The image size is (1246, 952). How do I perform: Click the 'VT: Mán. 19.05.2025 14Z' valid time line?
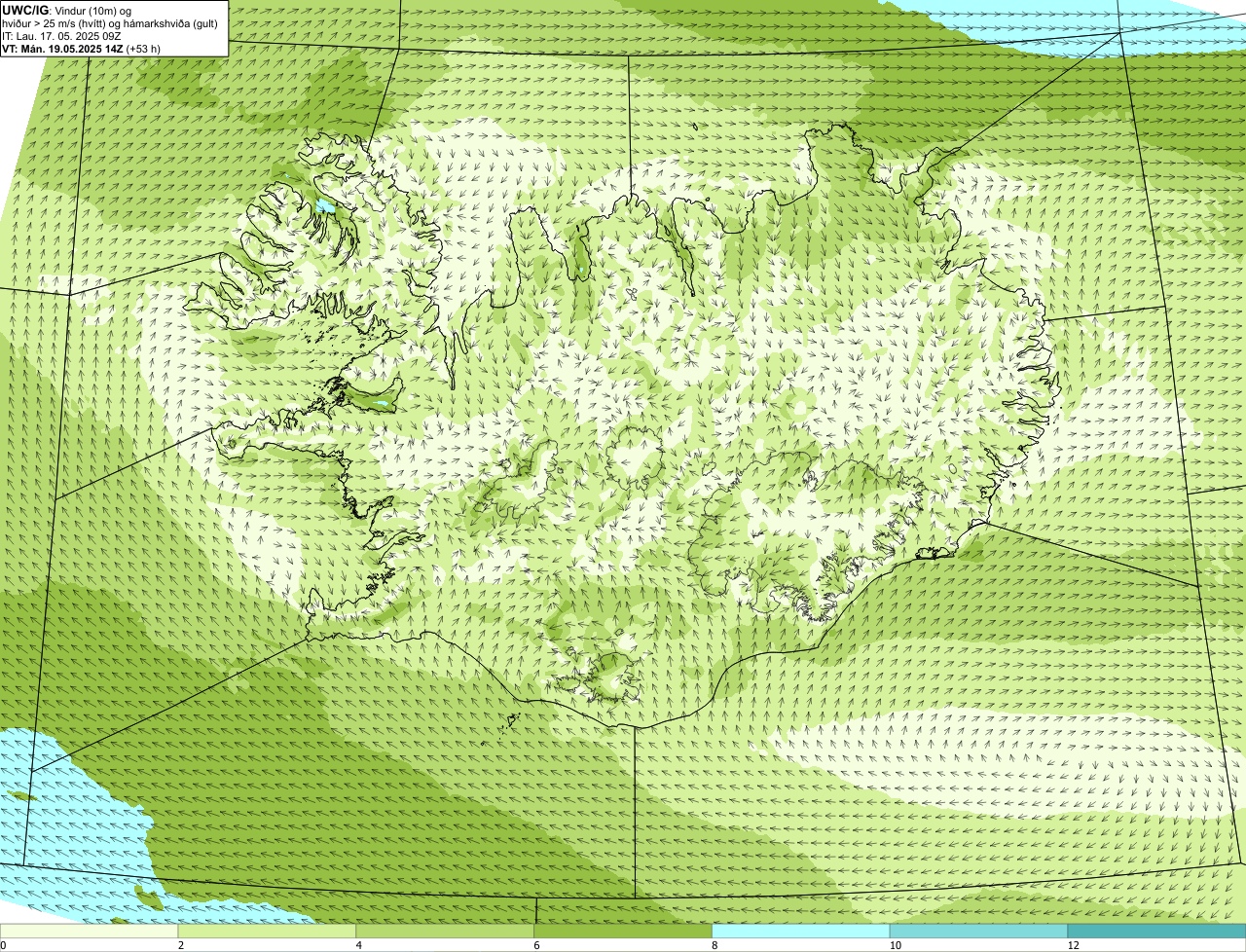click(82, 49)
